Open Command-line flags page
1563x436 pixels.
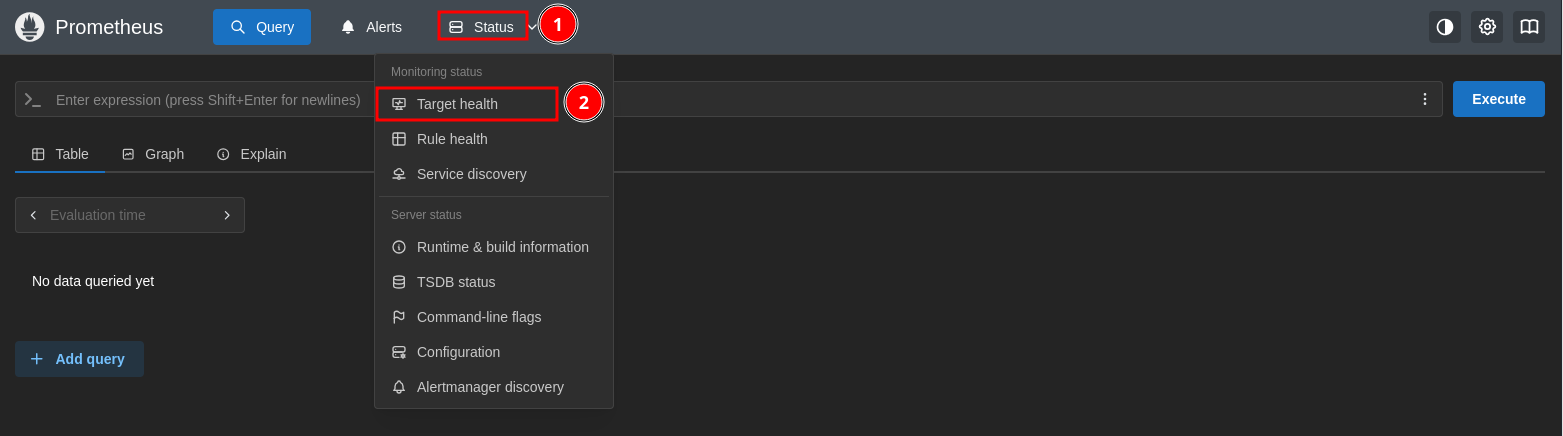[478, 317]
